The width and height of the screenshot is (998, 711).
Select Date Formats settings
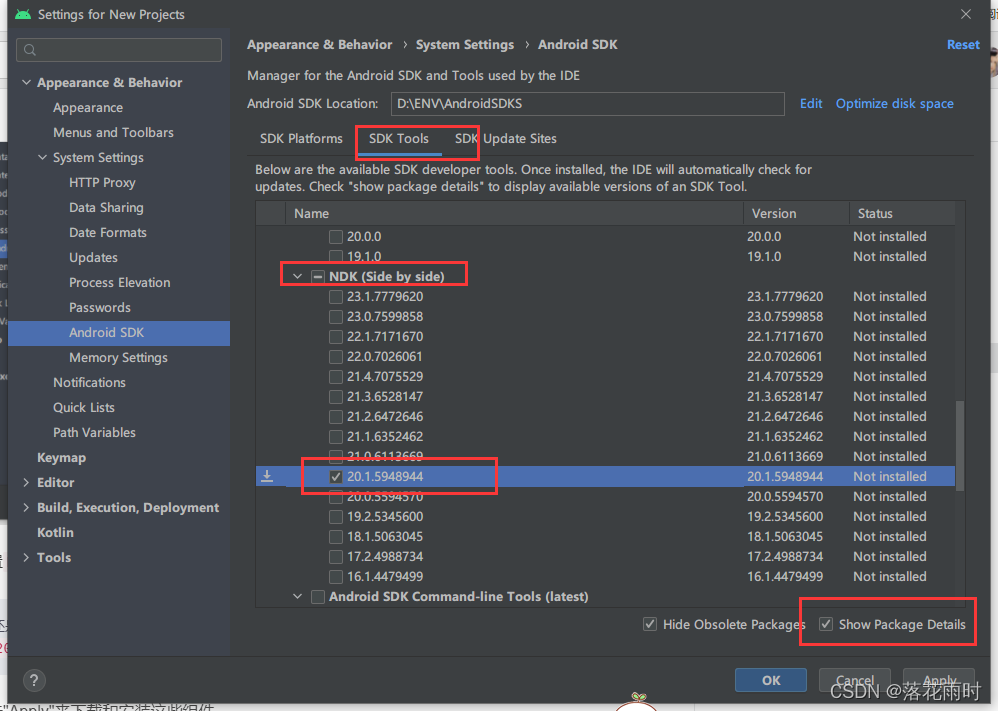108,232
